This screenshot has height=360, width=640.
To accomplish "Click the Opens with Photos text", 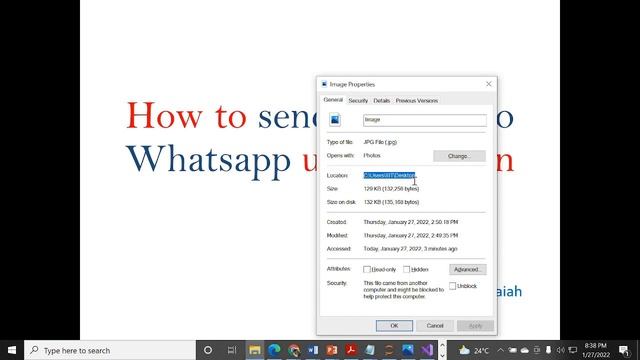I will [372, 156].
